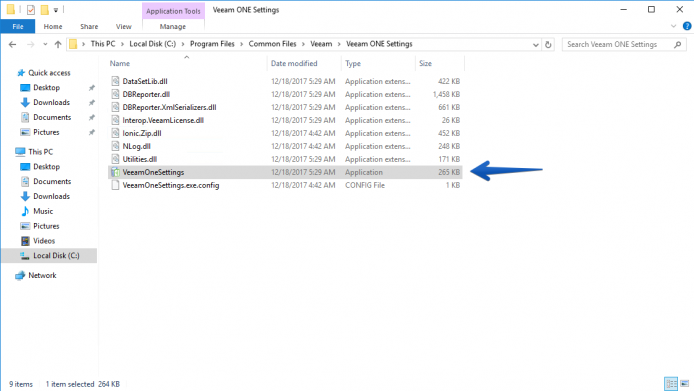This screenshot has height=391, width=694.
Task: Select the DBReporter.dll file icon
Action: pos(116,94)
